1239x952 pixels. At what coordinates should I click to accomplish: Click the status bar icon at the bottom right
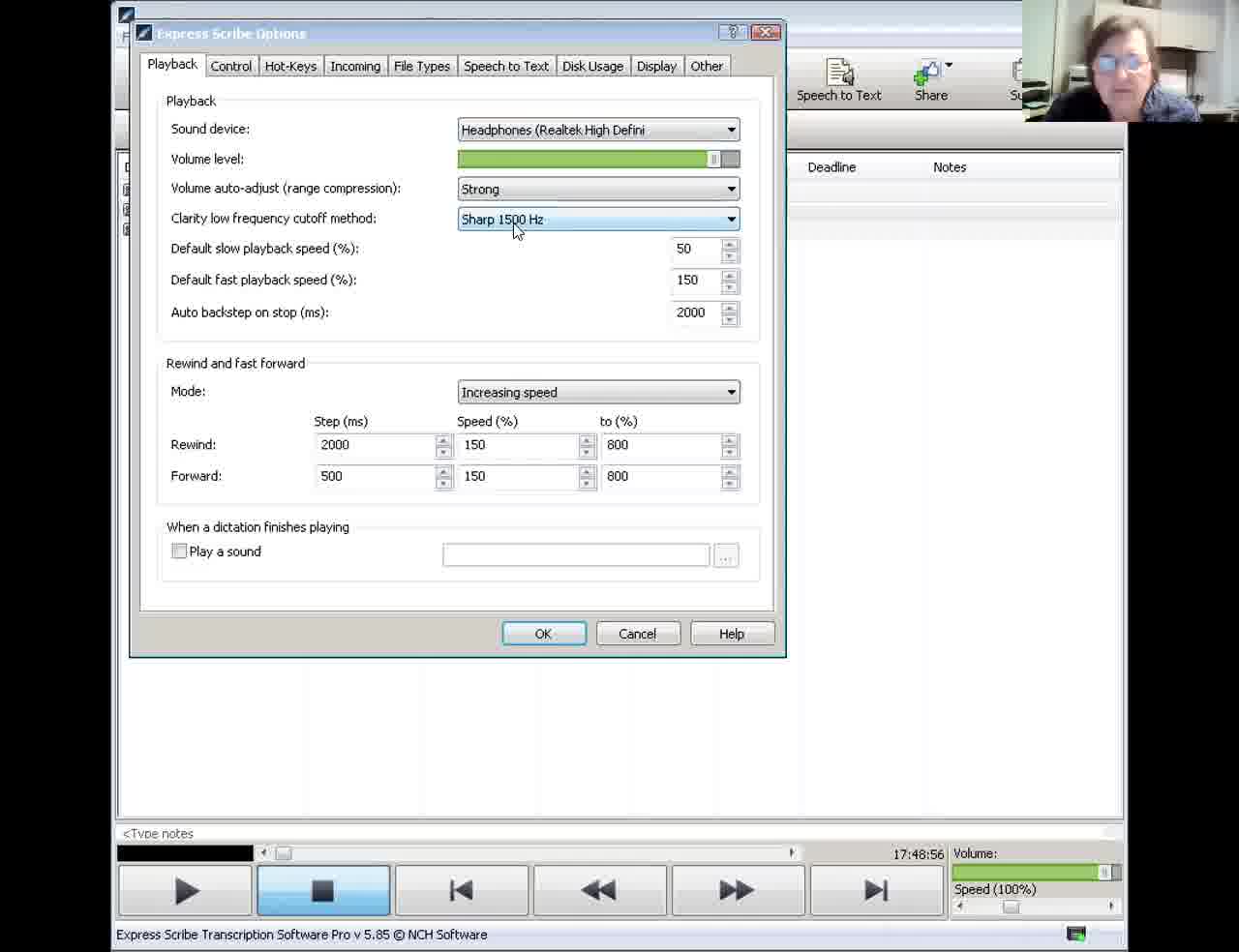(1075, 934)
